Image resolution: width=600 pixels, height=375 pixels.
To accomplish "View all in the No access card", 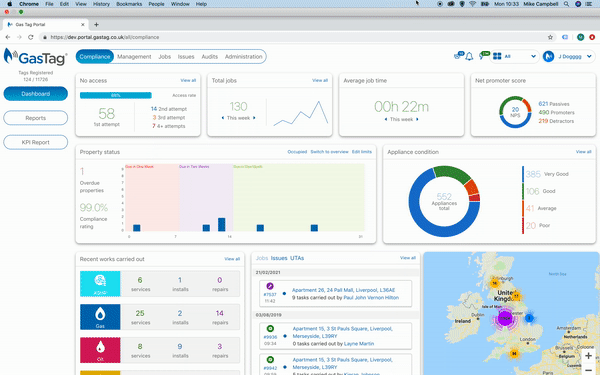I will click(188, 80).
